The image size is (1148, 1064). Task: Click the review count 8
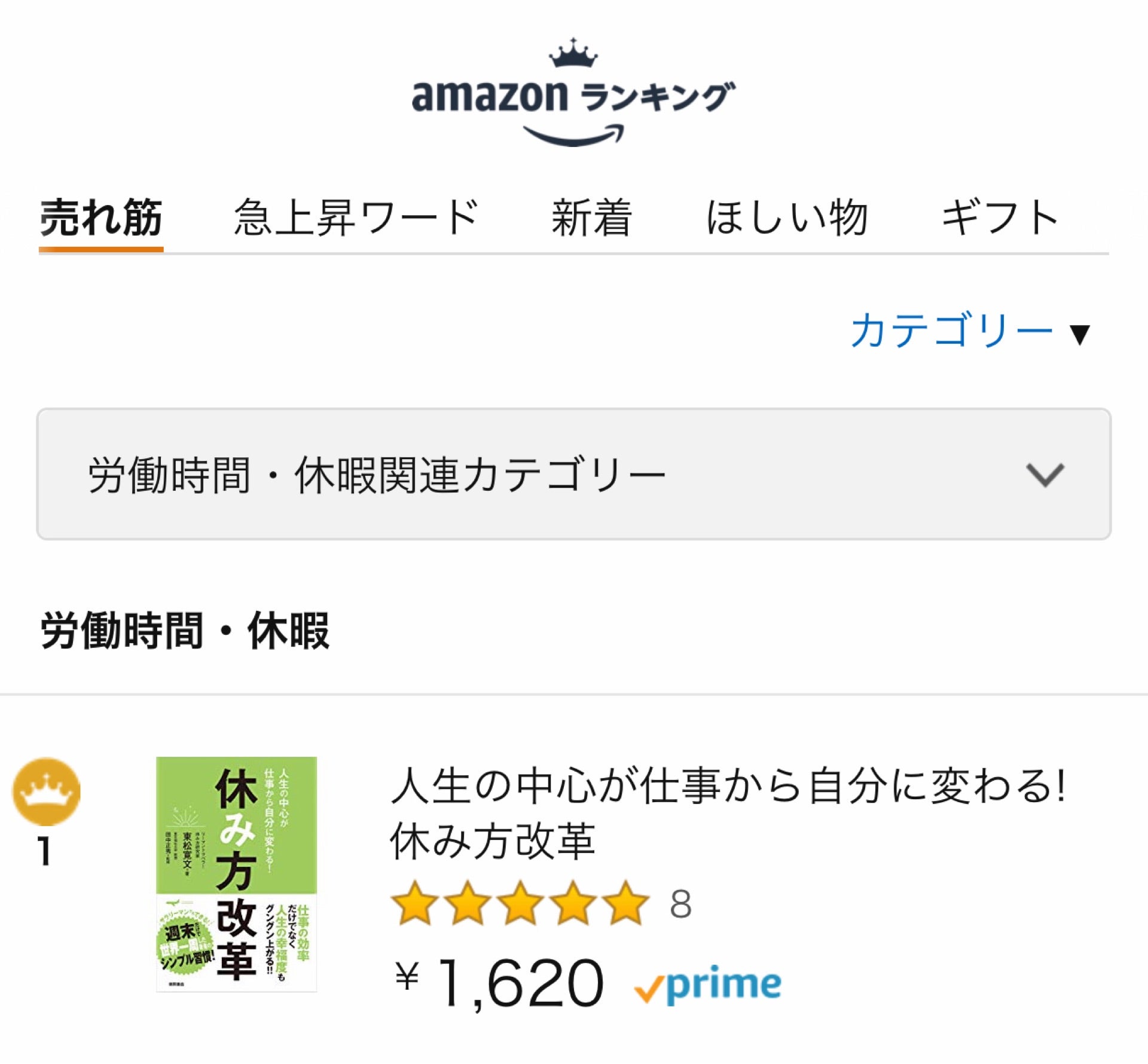coord(680,904)
